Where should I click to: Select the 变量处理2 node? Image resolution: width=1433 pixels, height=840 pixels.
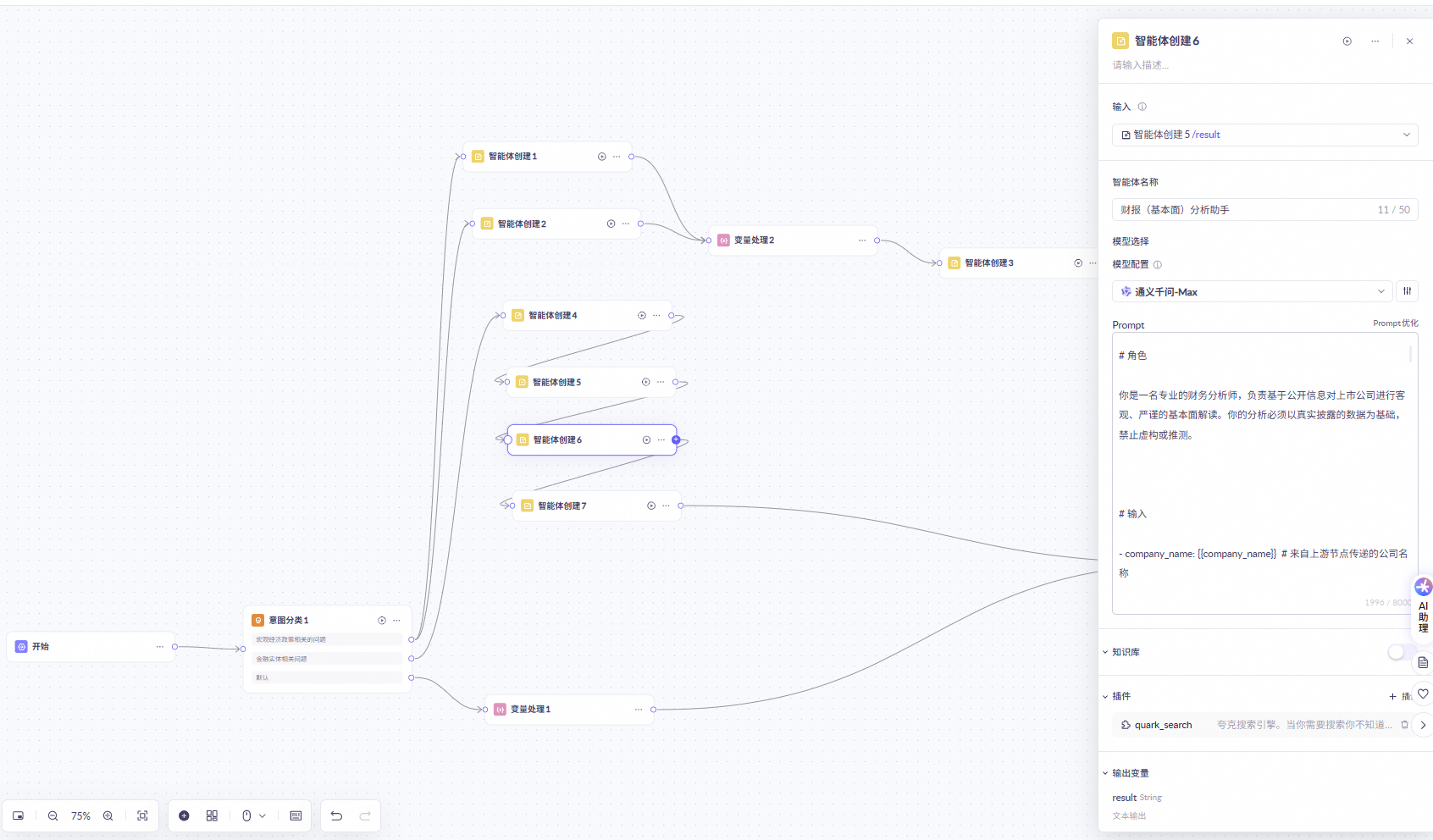coord(792,240)
